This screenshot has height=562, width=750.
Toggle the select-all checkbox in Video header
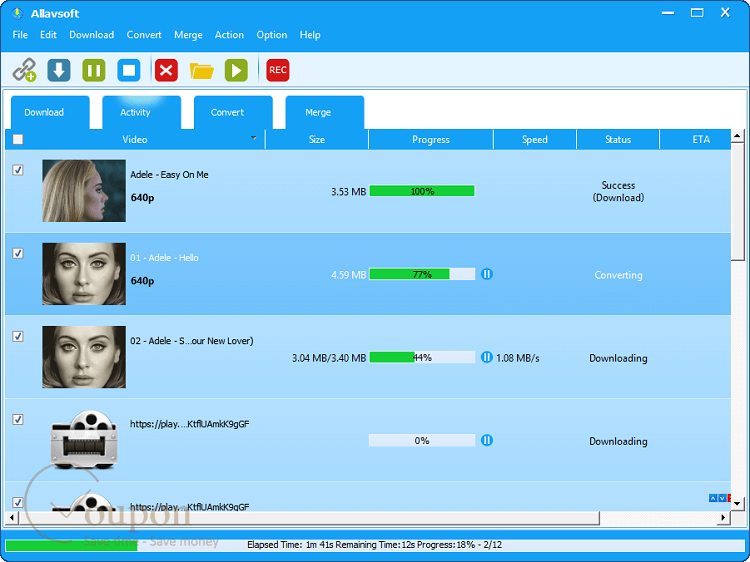click(18, 139)
